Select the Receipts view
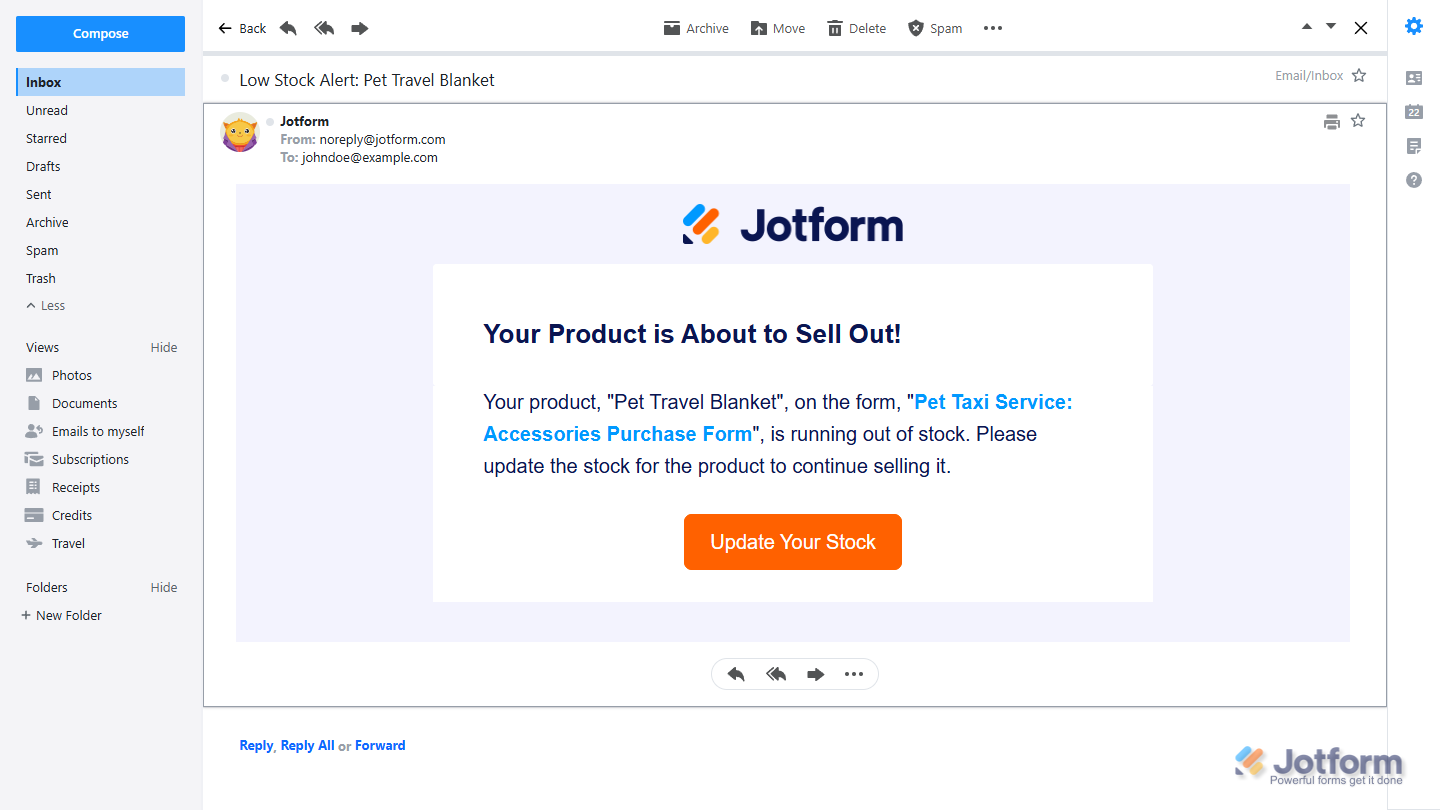The image size is (1440, 810). pyautogui.click(x=76, y=488)
